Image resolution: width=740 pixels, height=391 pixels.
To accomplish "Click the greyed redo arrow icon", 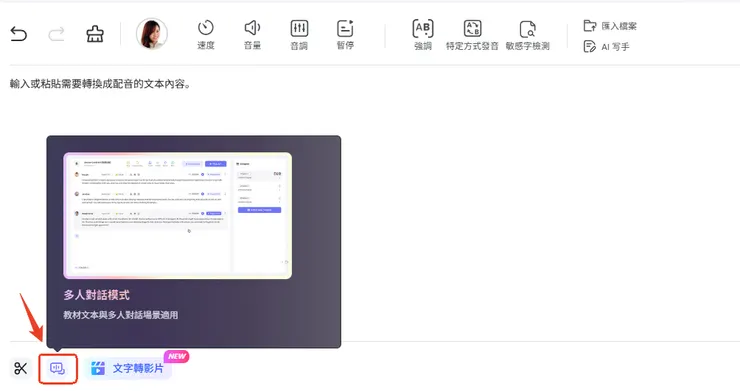I will 57,34.
